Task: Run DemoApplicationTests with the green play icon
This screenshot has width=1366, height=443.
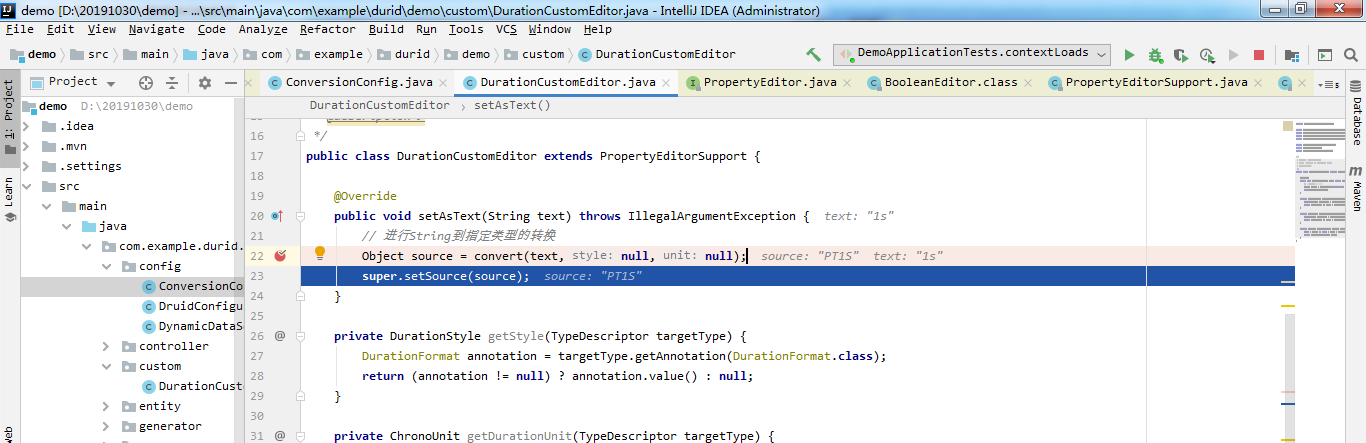Action: tap(1129, 55)
